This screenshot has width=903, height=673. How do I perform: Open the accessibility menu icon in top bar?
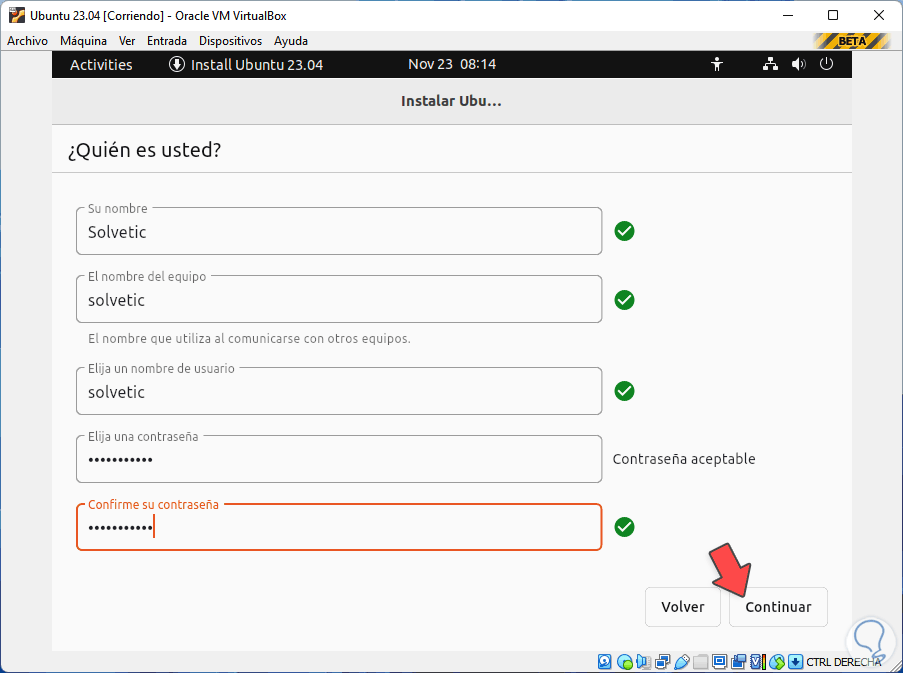pyautogui.click(x=716, y=64)
